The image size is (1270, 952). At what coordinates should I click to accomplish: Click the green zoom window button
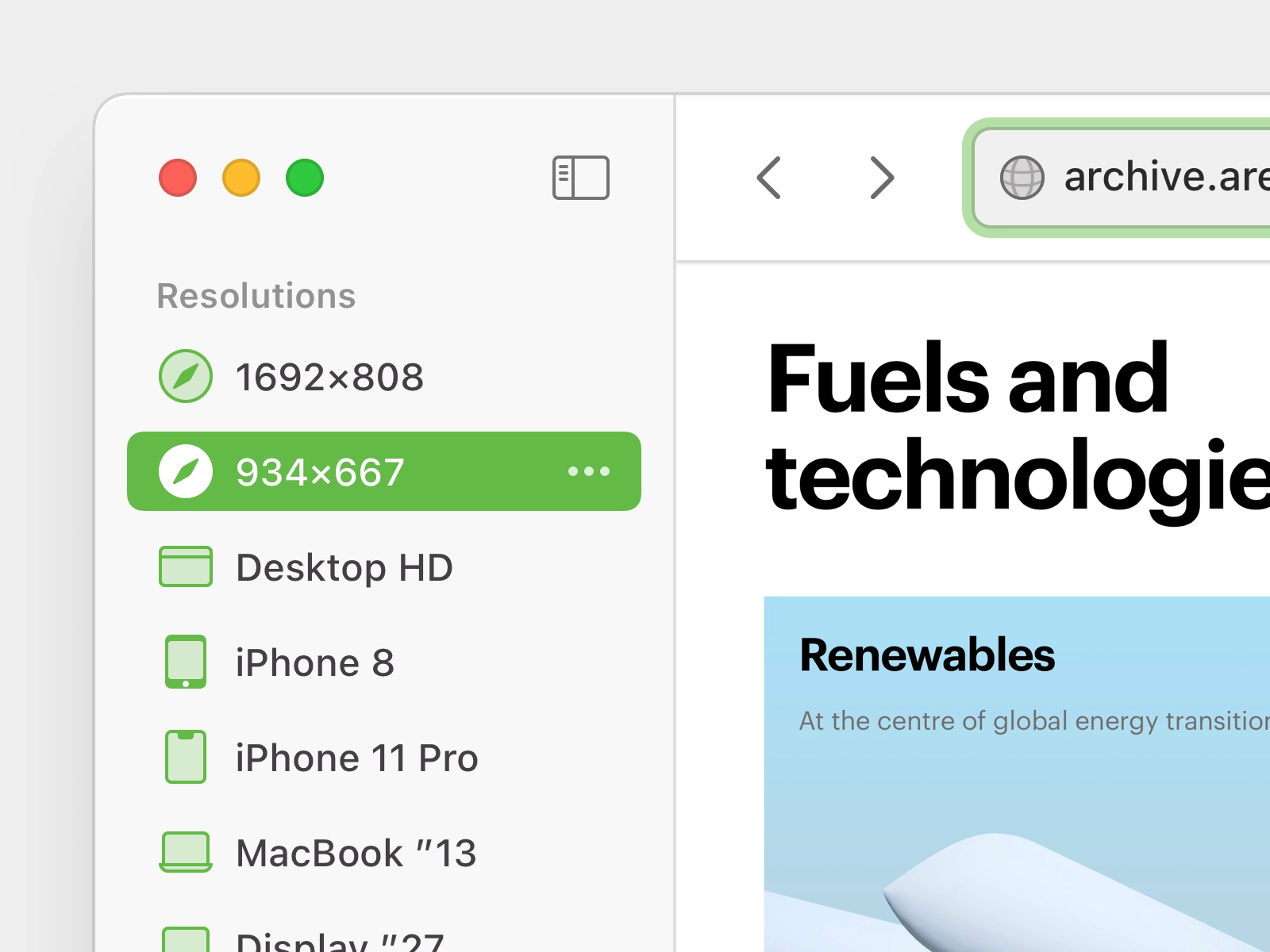pos(305,178)
